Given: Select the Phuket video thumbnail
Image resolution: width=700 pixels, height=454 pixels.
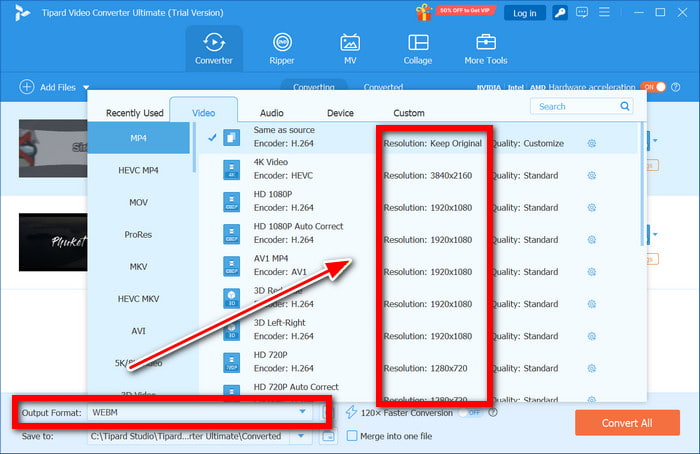Looking at the screenshot, I should click(53, 242).
